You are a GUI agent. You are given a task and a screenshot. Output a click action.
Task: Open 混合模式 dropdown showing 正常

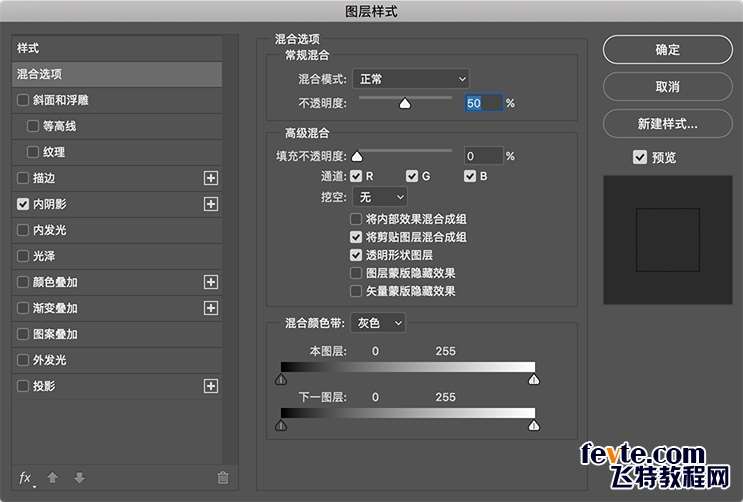point(411,79)
